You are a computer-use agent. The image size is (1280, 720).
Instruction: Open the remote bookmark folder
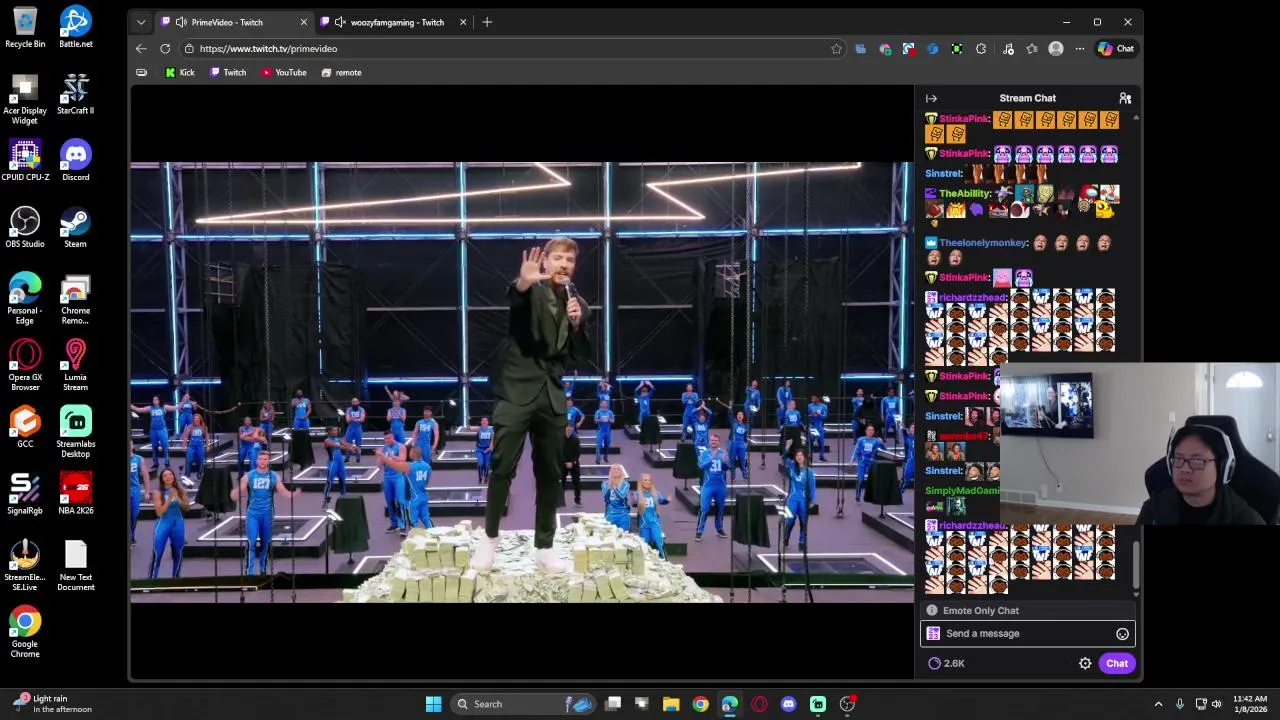(x=341, y=72)
